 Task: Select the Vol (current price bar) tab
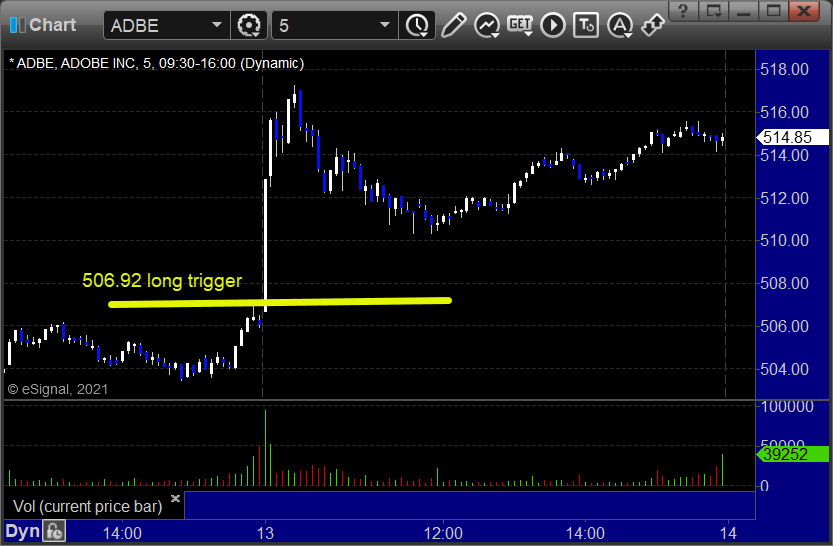click(88, 506)
